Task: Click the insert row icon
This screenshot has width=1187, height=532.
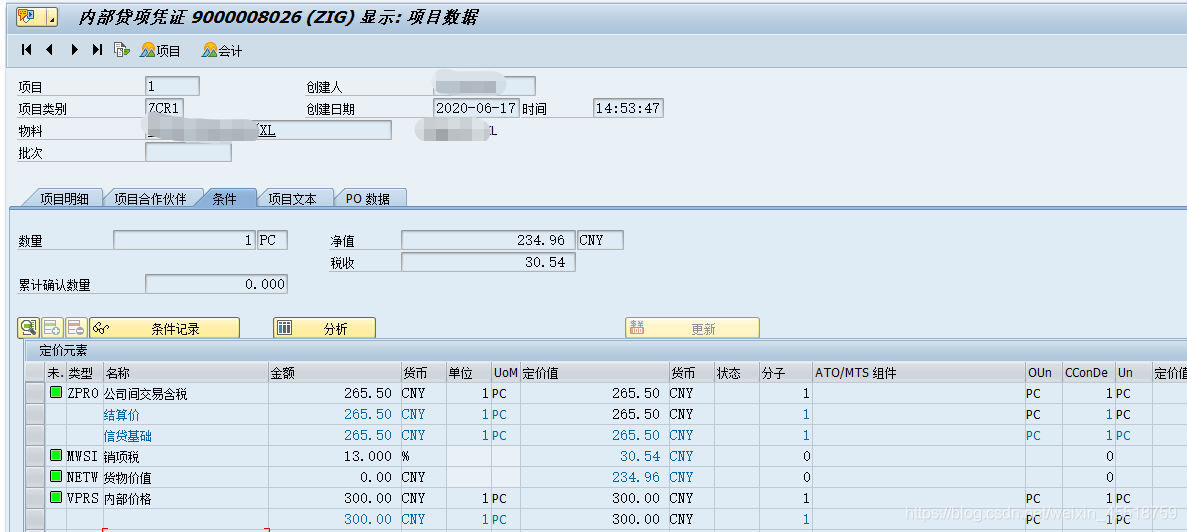Action: [52, 328]
